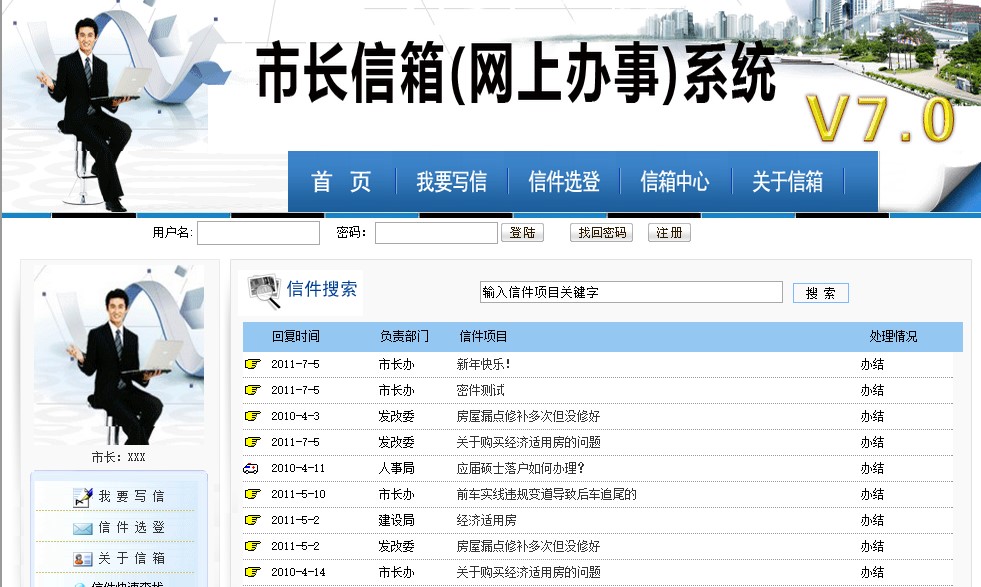
Task: Click hand icon in 经济适用房 建设局 row
Action: click(252, 520)
